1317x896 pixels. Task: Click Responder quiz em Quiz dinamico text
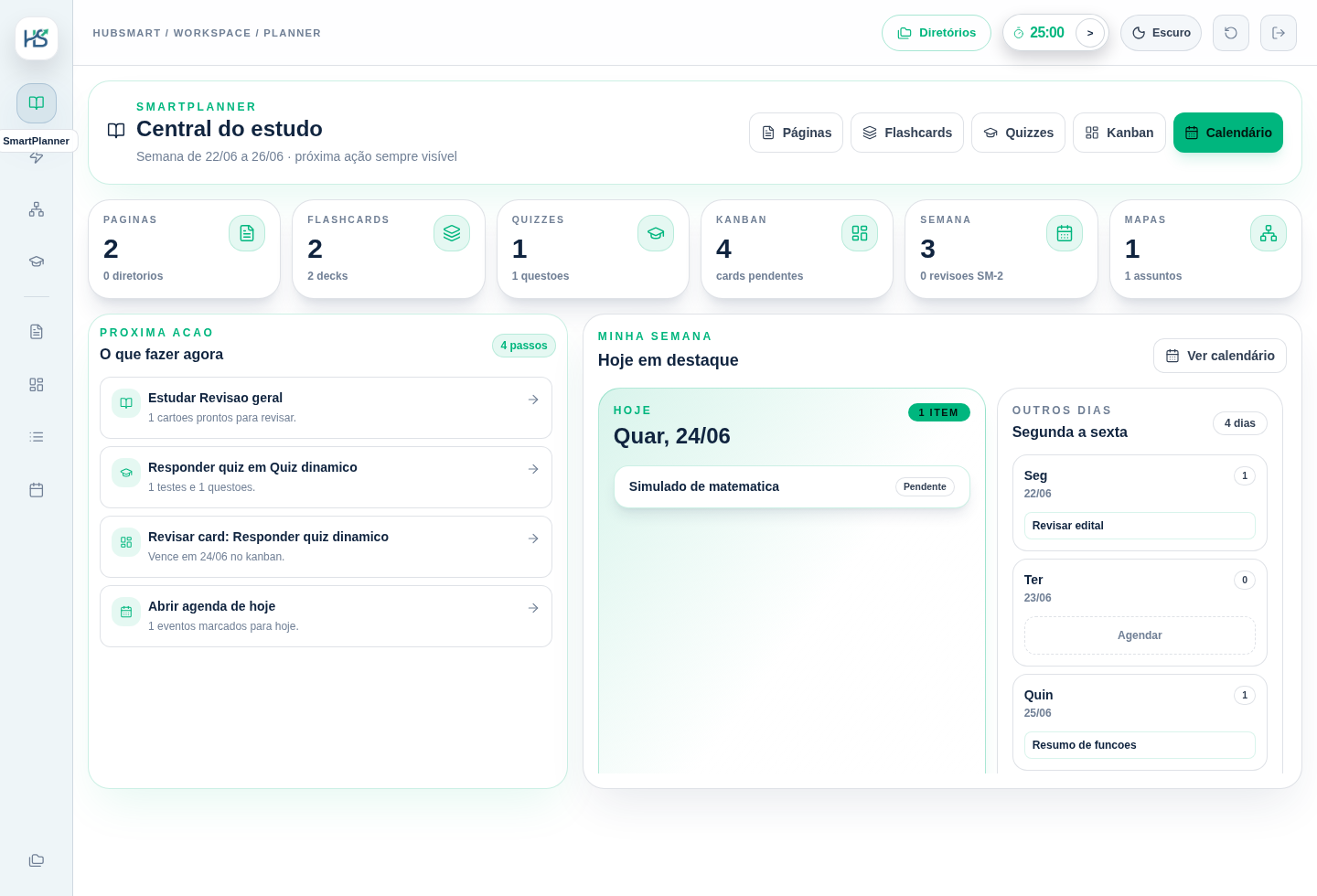(252, 467)
